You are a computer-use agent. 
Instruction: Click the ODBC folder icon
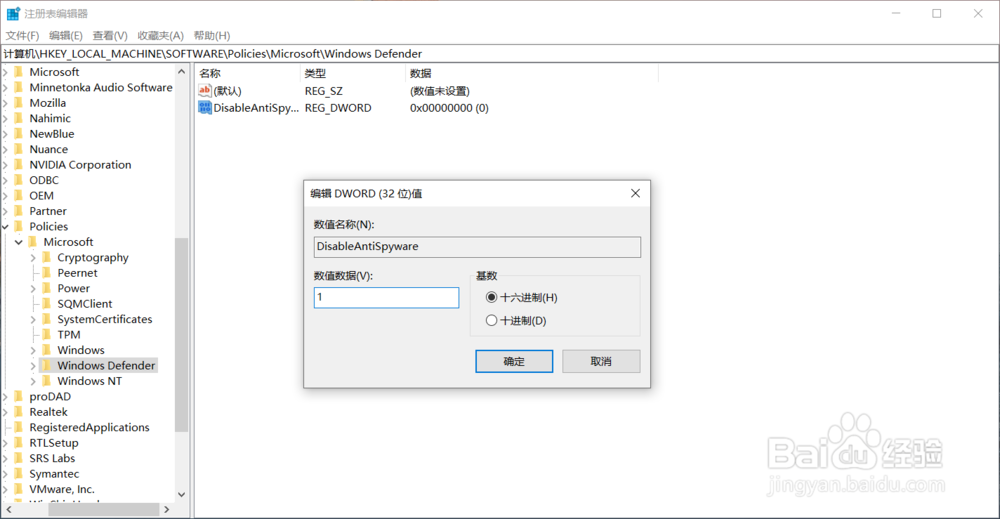click(x=18, y=180)
